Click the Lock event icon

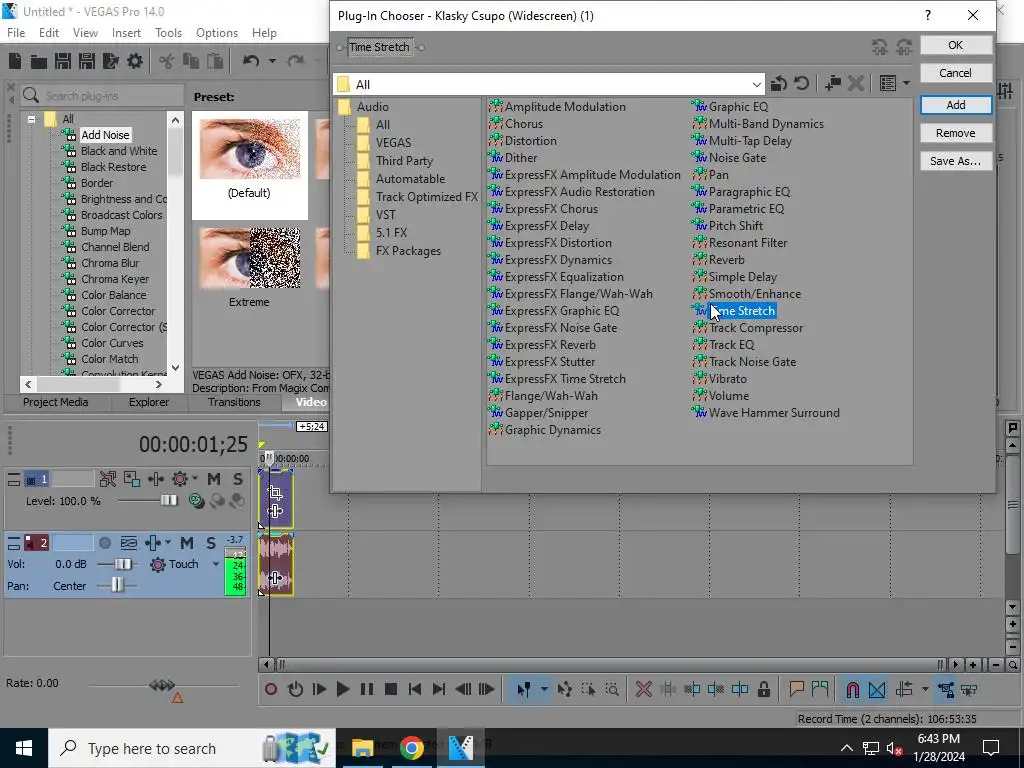click(763, 689)
